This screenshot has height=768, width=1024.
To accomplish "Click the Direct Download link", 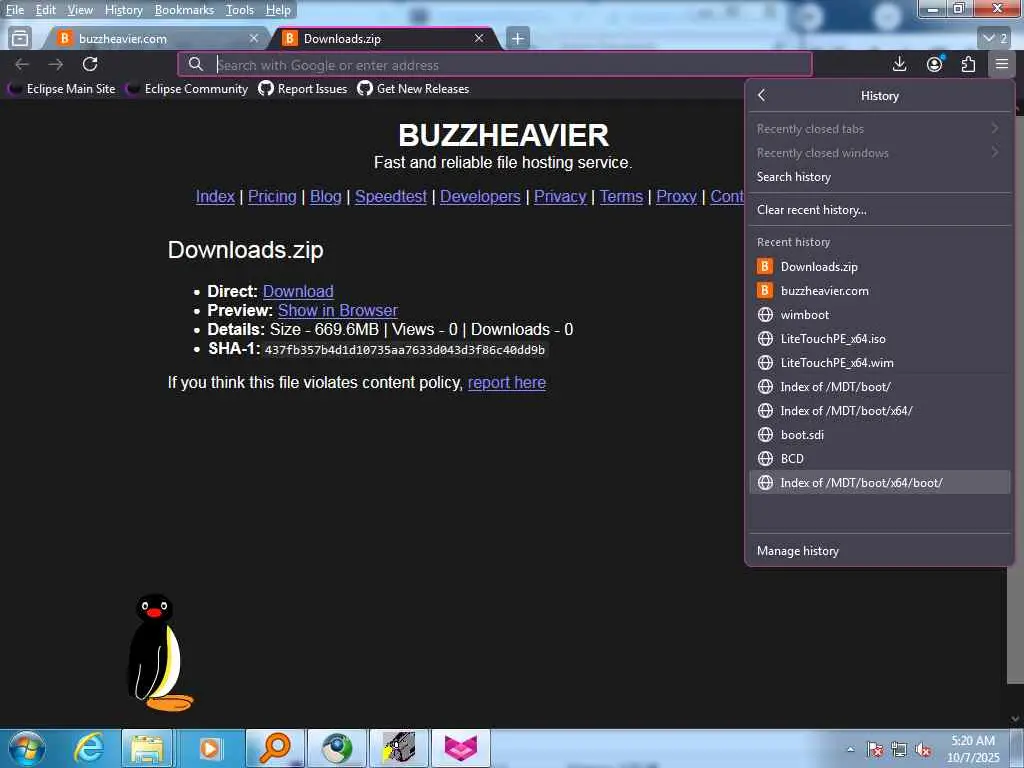I will (x=298, y=291).
